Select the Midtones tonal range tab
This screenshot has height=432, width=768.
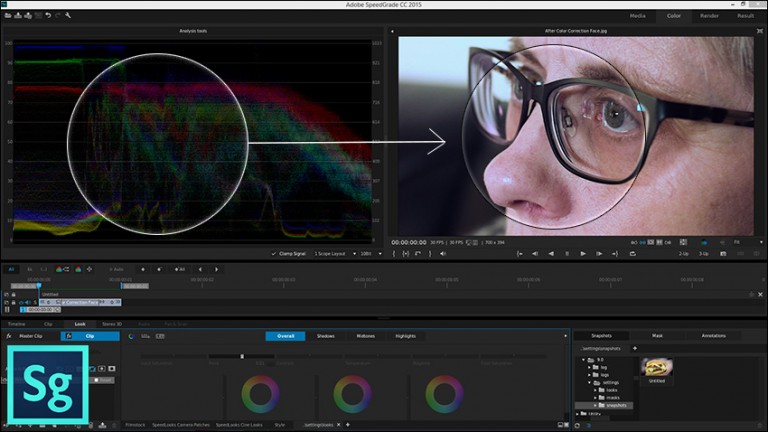coord(365,336)
